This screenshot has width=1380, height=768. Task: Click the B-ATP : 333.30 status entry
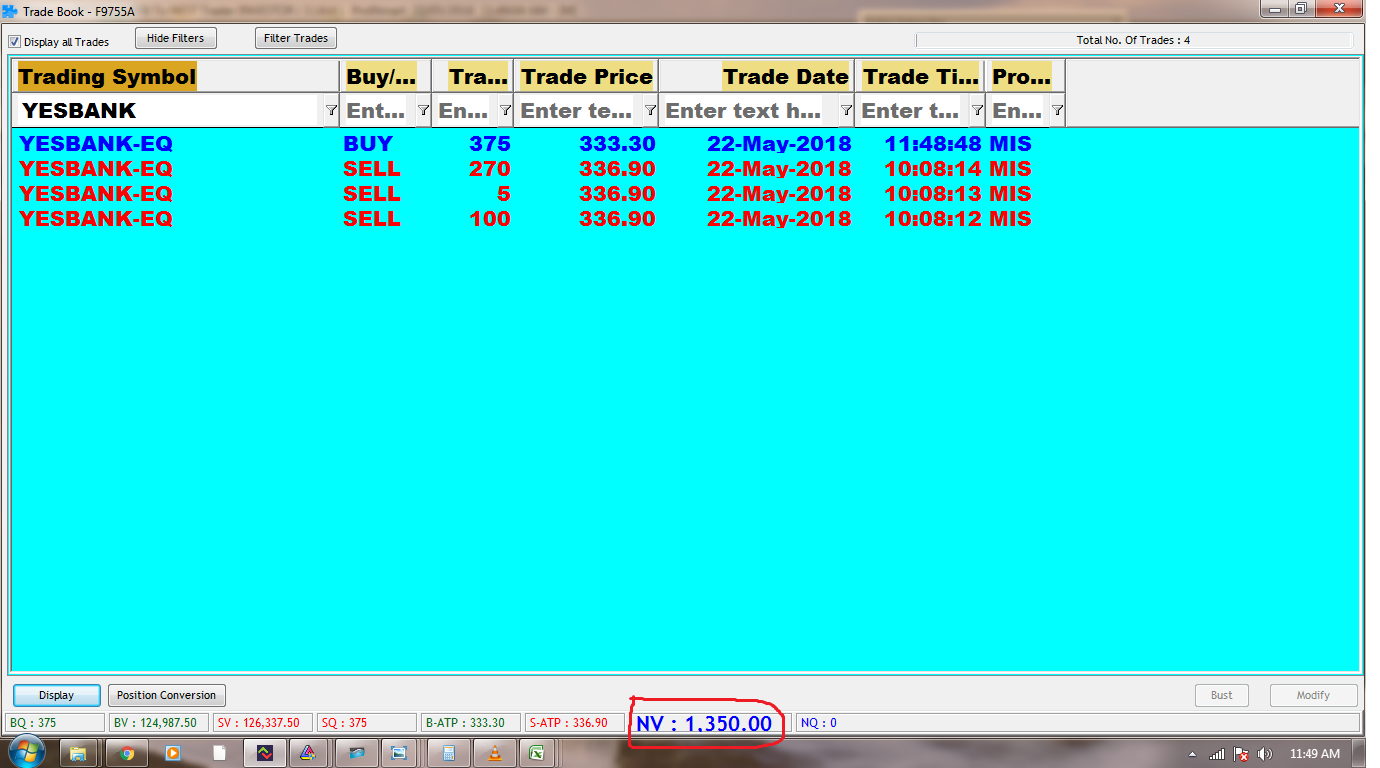(x=470, y=723)
